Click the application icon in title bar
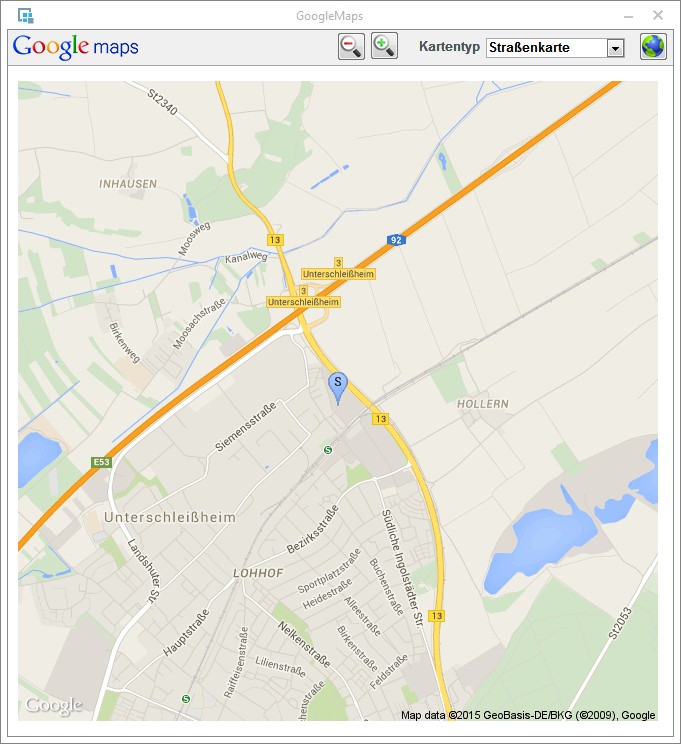Image resolution: width=681 pixels, height=744 pixels. point(26,16)
